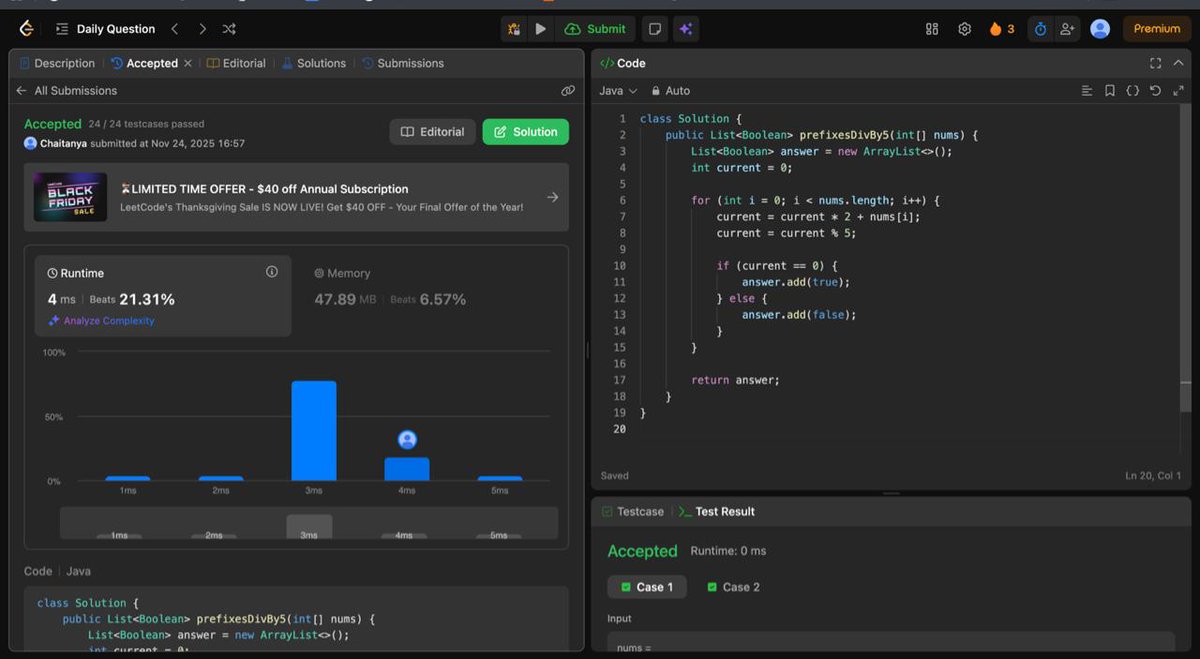Open the Analyze Complexity link

[x=105, y=320]
